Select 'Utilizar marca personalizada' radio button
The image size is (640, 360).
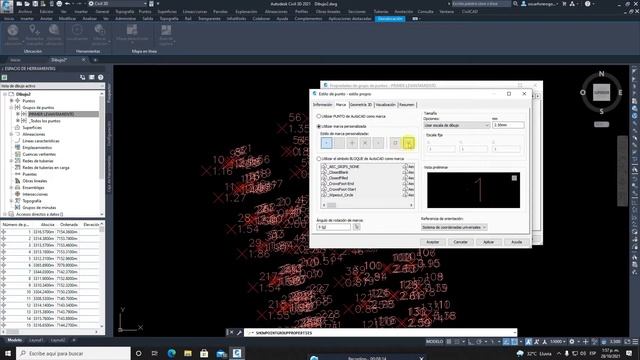tap(319, 127)
